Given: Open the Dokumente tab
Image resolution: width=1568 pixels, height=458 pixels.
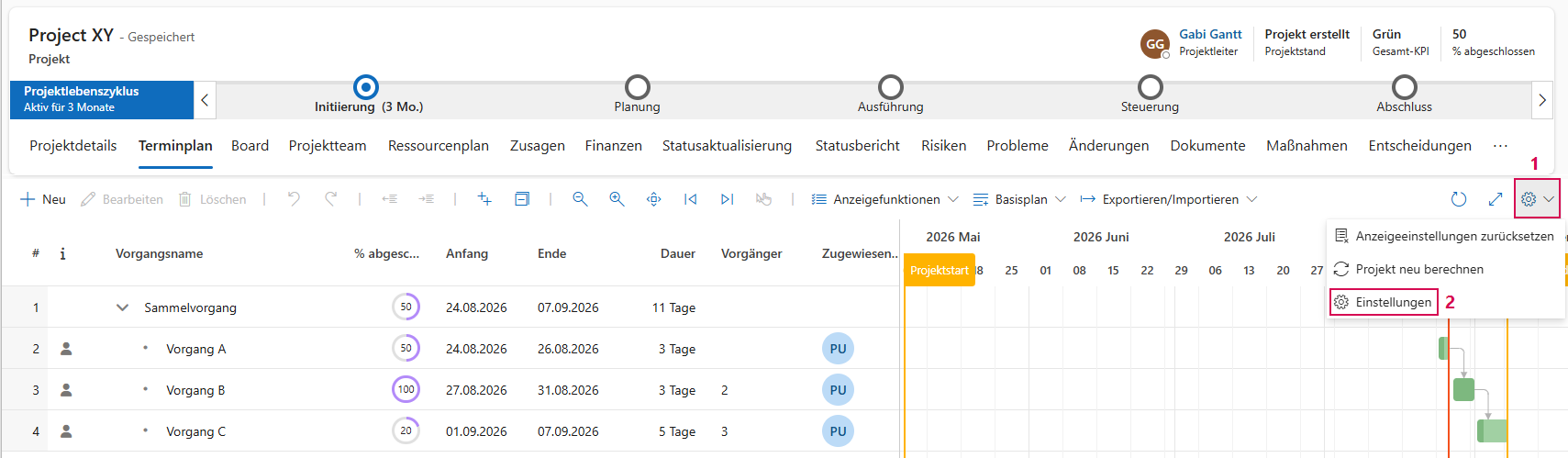Looking at the screenshot, I should [1207, 146].
